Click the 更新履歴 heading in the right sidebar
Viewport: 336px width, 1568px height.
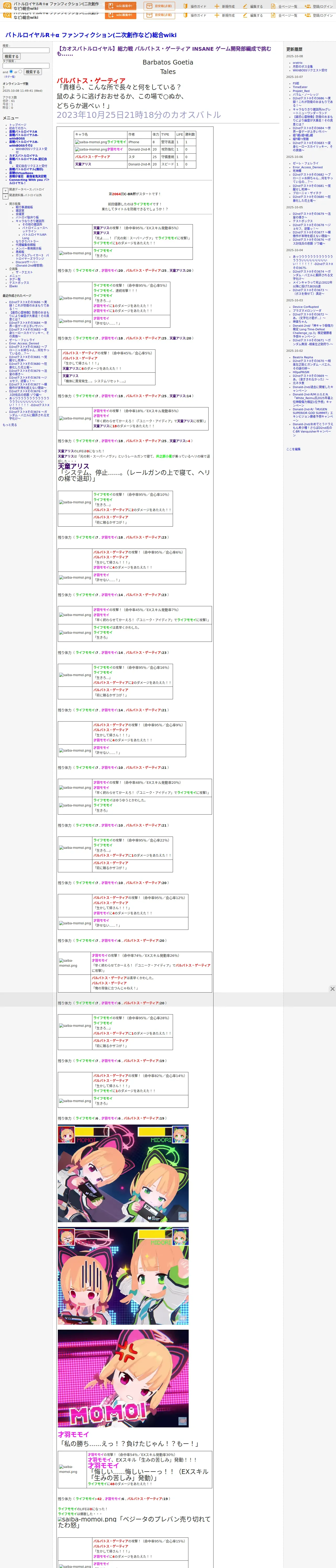(295, 49)
